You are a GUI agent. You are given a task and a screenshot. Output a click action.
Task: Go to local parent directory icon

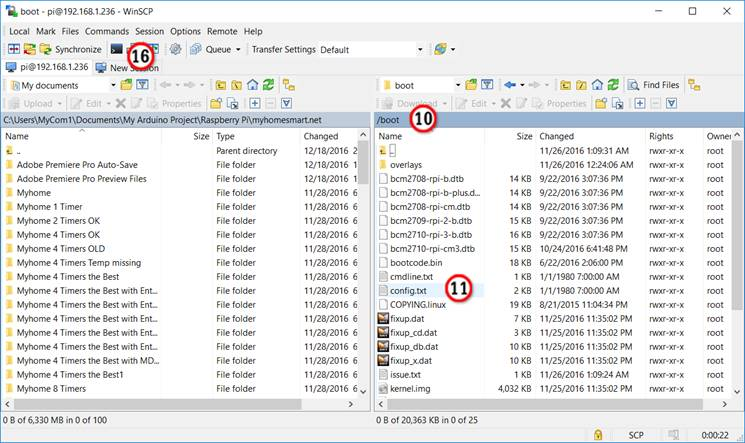220,85
